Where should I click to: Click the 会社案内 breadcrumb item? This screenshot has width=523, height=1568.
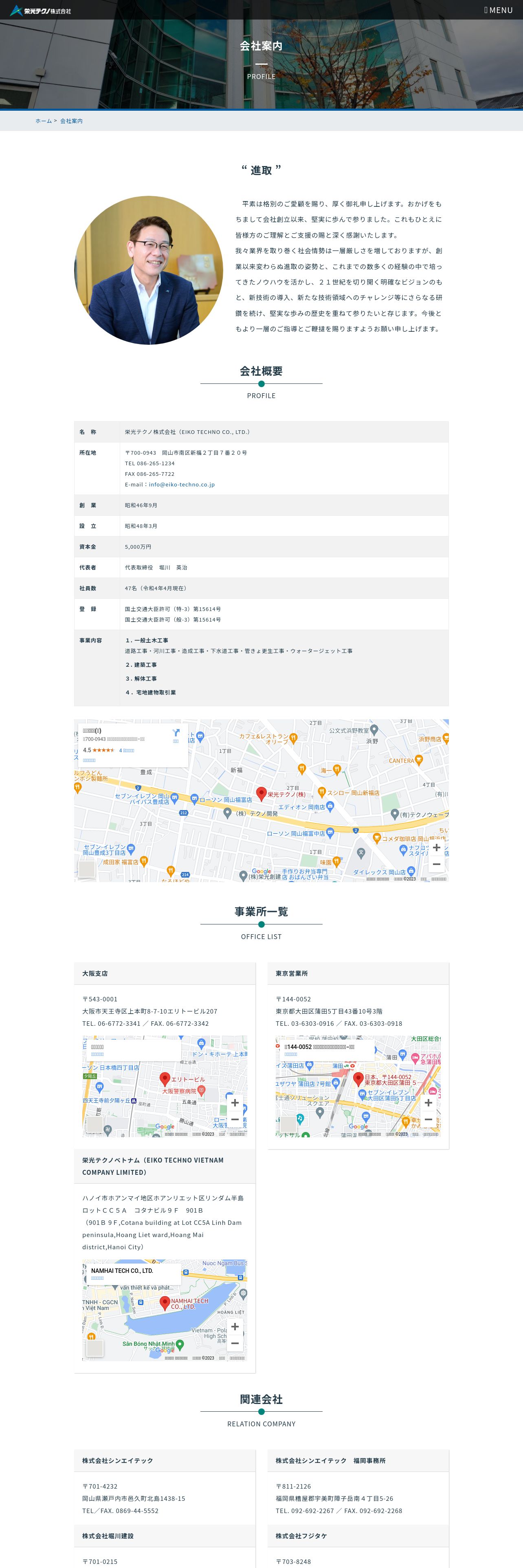(x=71, y=121)
